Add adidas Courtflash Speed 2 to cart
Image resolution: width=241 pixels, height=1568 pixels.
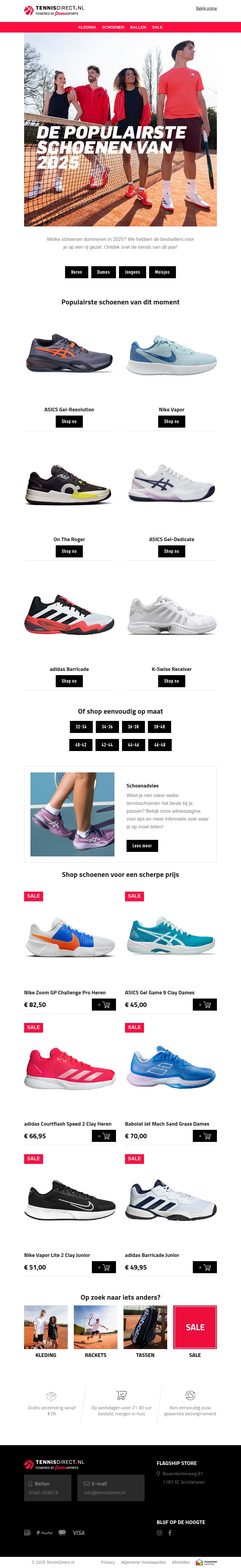103,1136
